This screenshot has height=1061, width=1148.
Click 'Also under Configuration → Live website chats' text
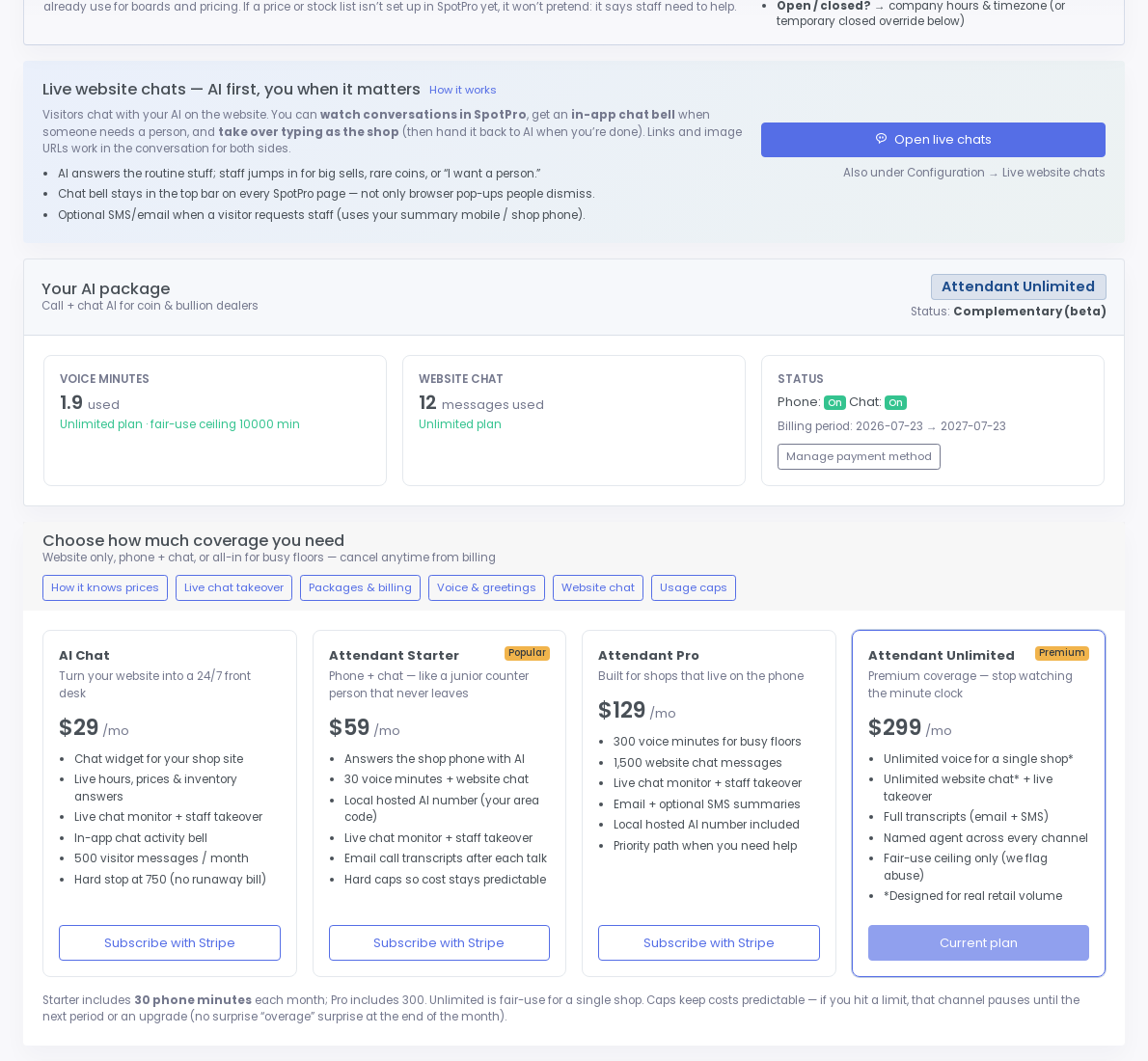pyautogui.click(x=973, y=173)
